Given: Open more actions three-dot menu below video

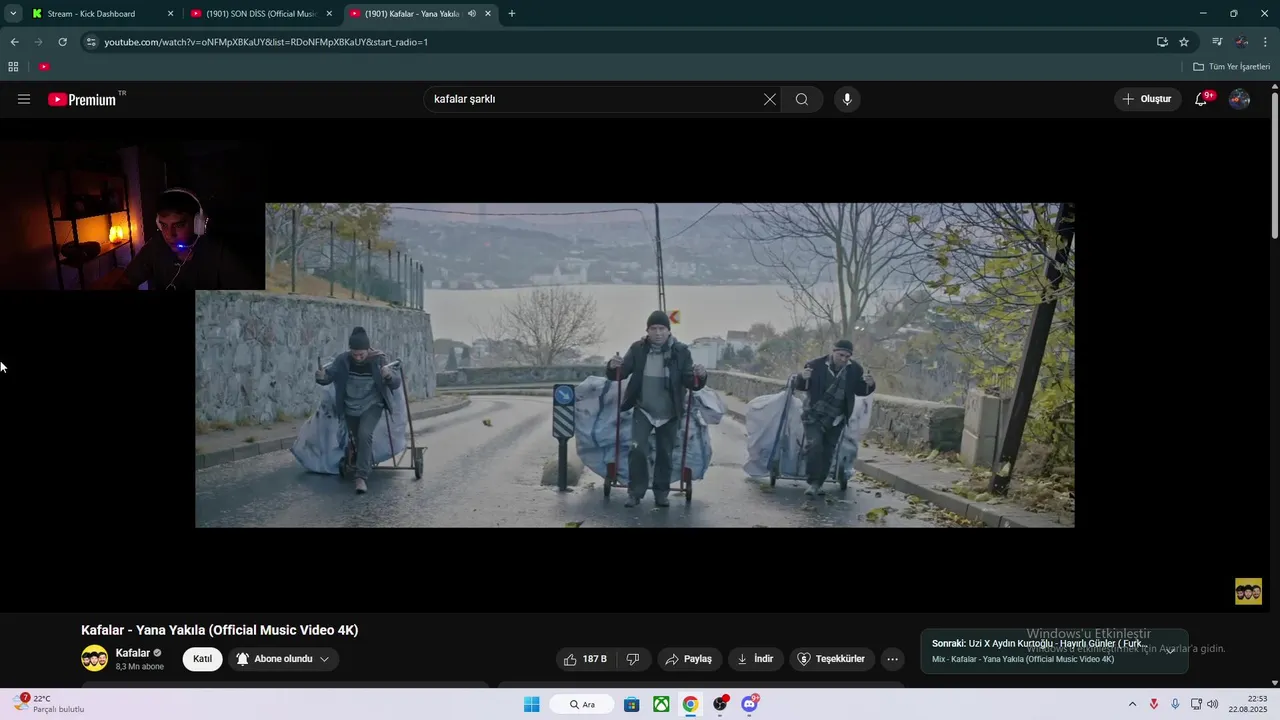Looking at the screenshot, I should point(893,659).
